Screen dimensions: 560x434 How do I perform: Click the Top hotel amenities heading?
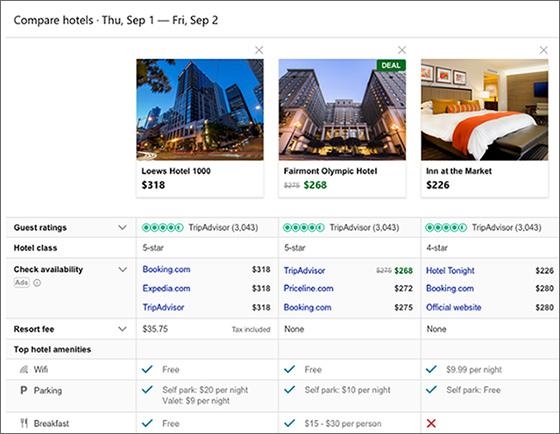tap(52, 349)
